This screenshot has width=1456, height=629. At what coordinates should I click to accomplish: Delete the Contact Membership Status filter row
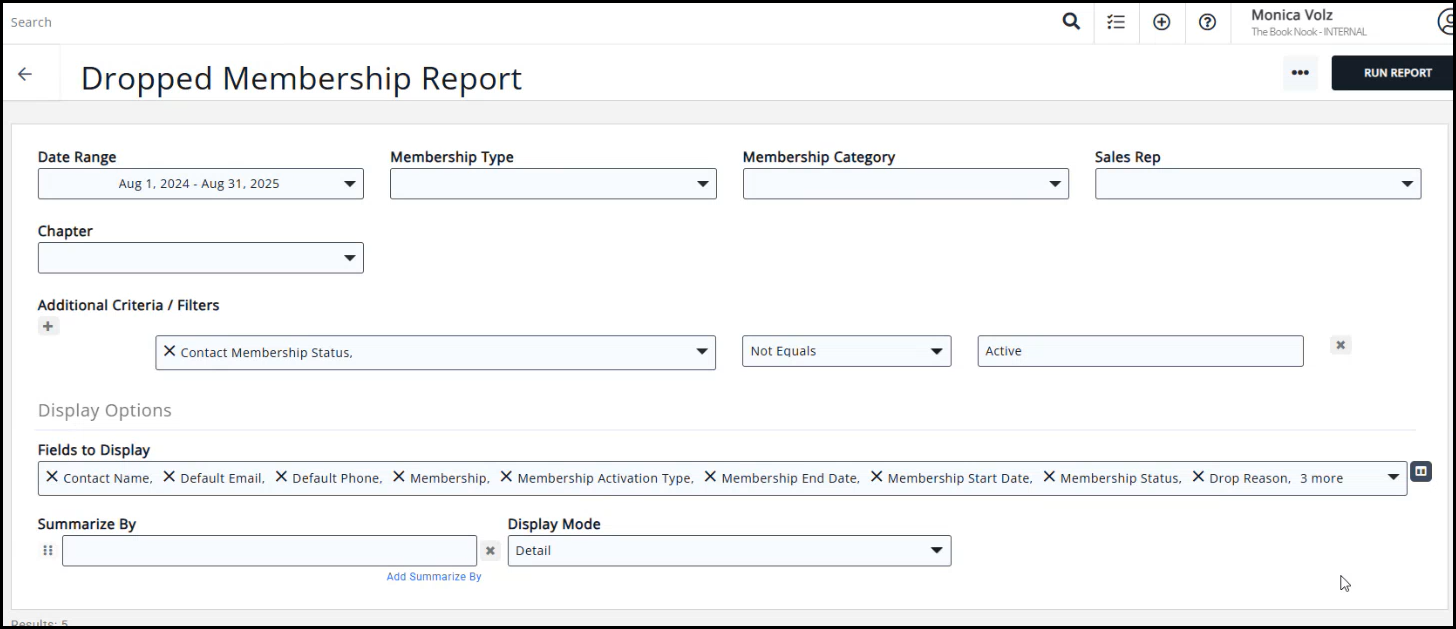(1341, 345)
